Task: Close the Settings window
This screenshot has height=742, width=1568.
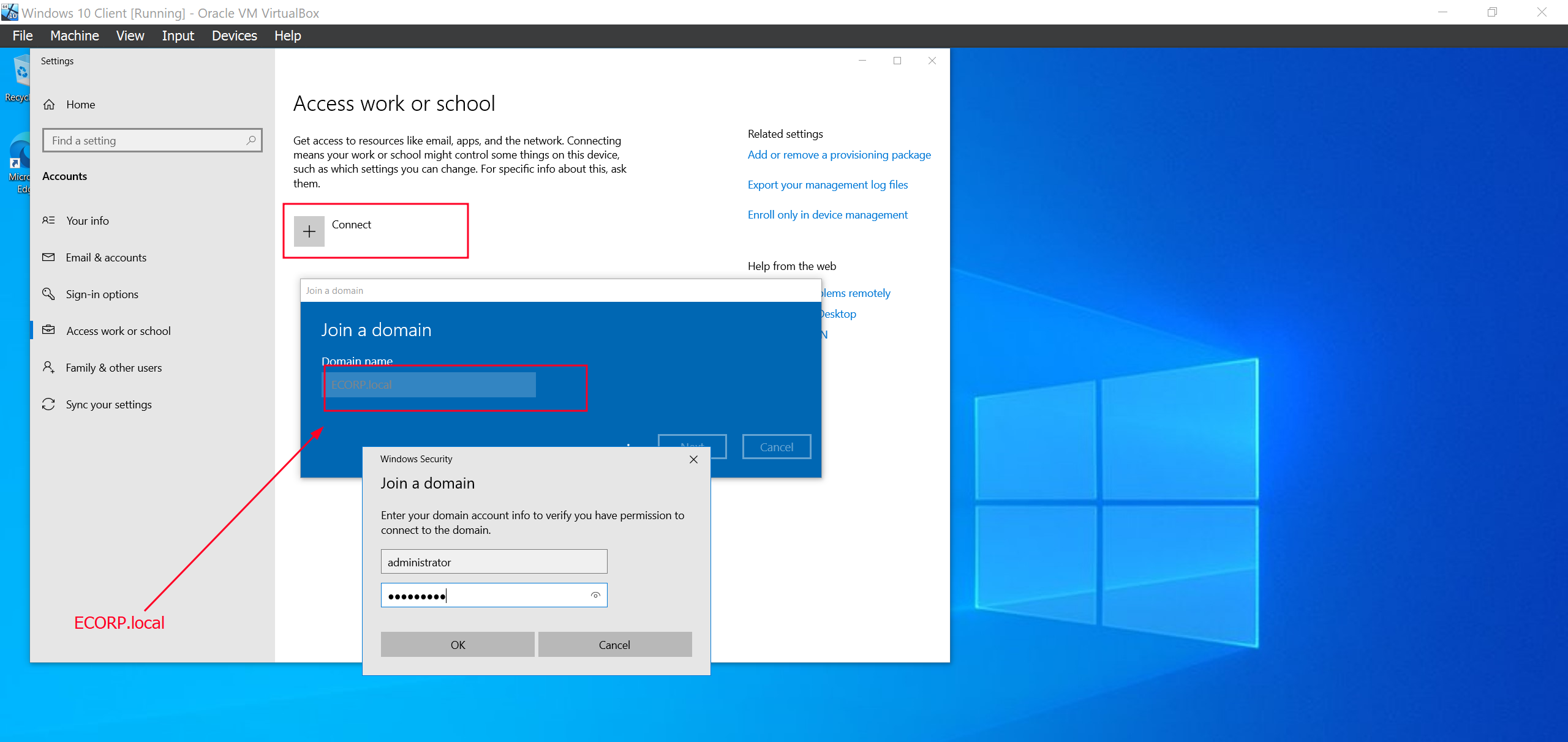Action: 932,61
